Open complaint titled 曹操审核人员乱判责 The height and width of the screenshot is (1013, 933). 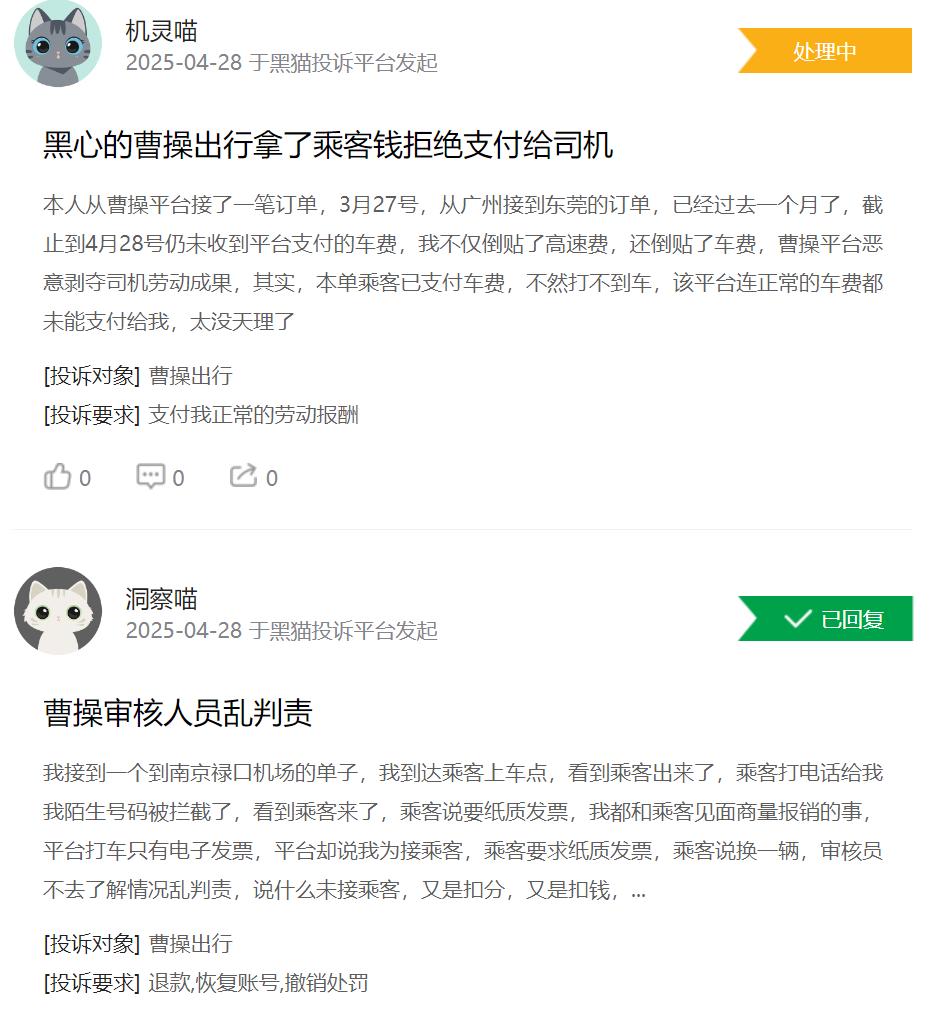(x=178, y=713)
